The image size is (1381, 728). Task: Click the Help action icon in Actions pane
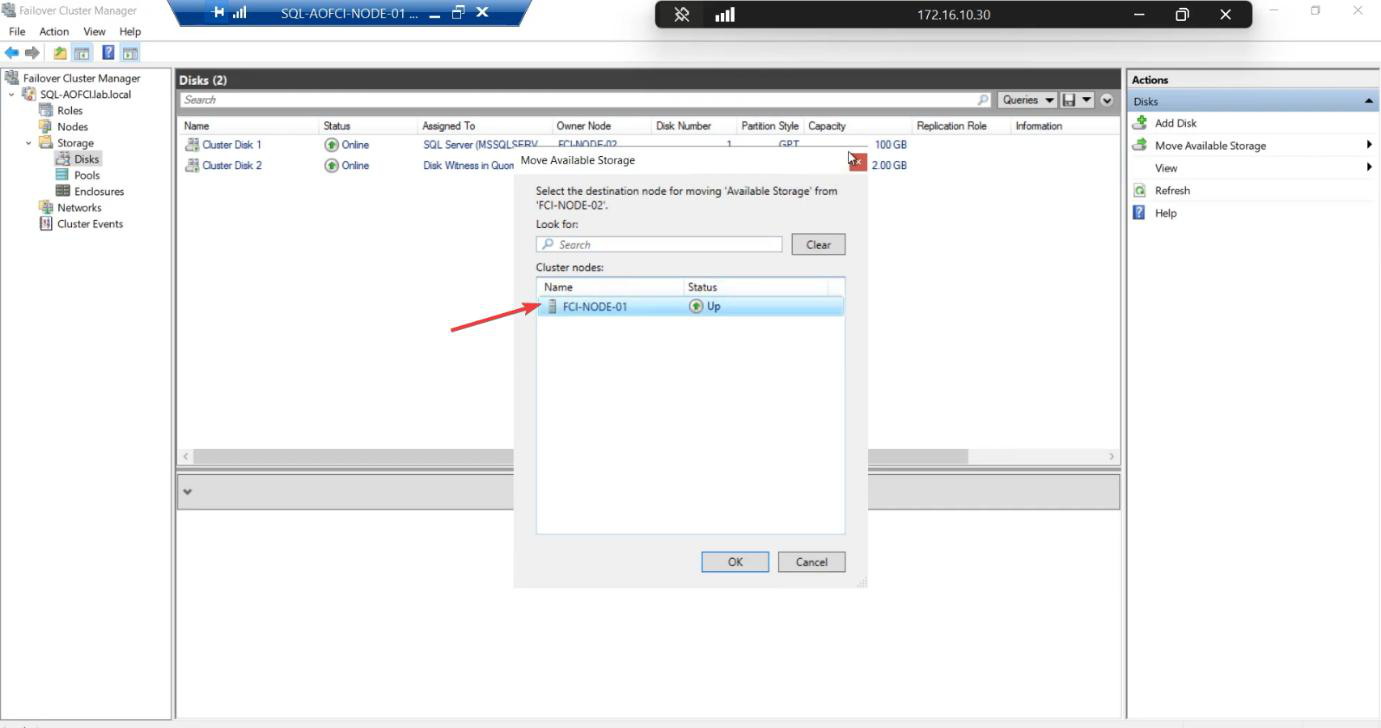(1139, 213)
